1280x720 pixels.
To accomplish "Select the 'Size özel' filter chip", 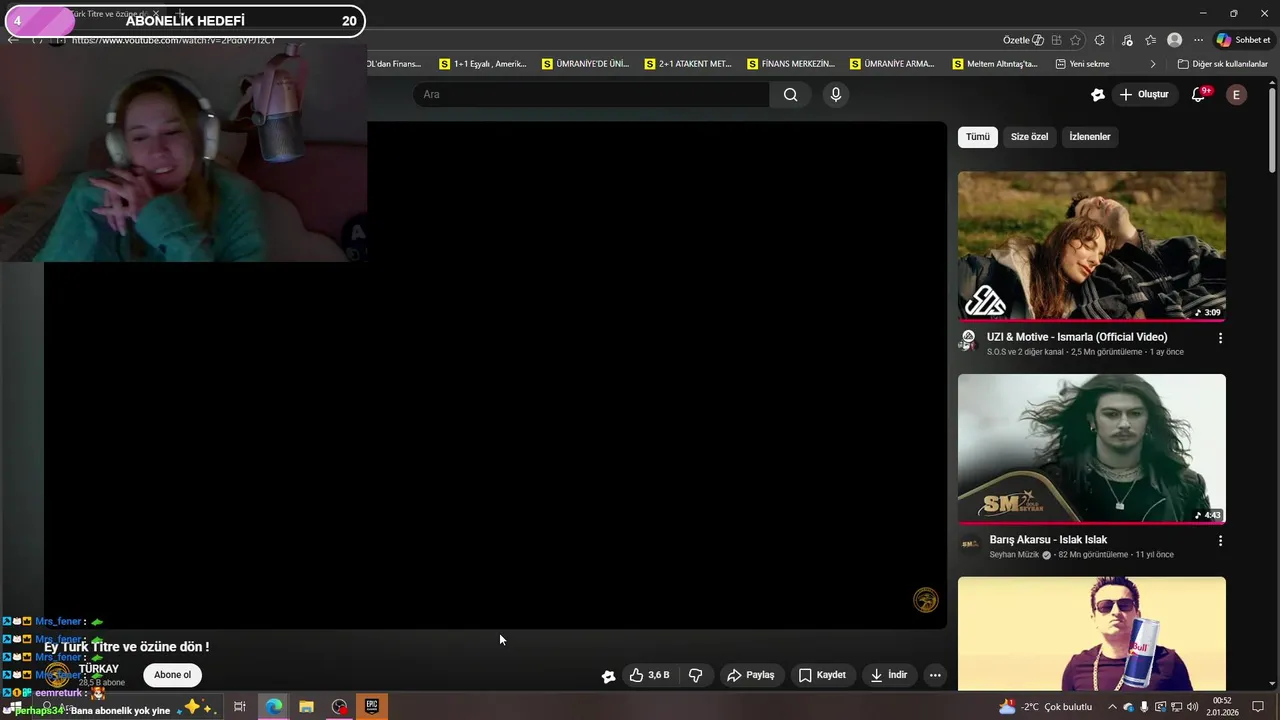I will [1029, 137].
